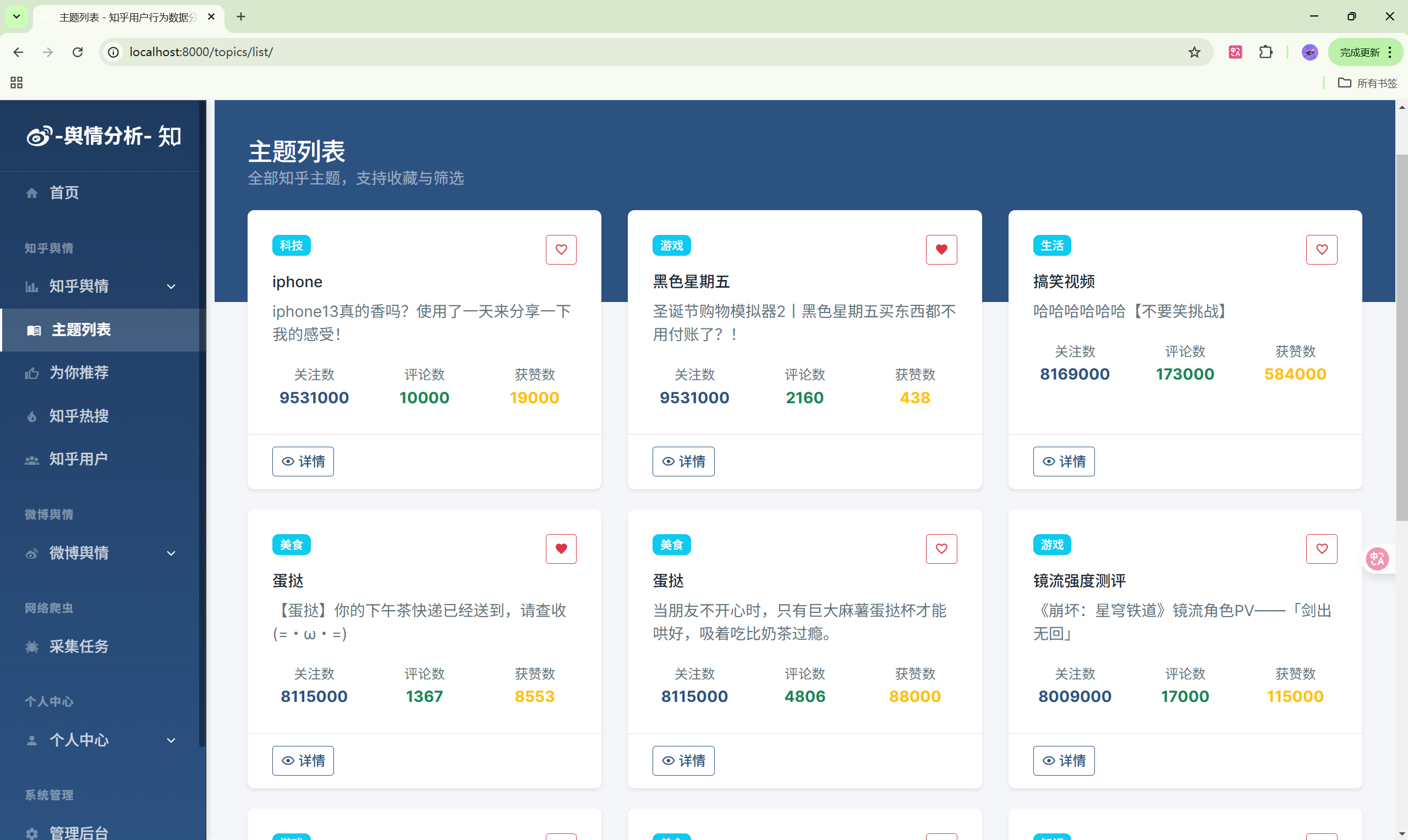Click the translate floating icon at right edge
This screenshot has width=1408, height=840.
pos(1377,559)
